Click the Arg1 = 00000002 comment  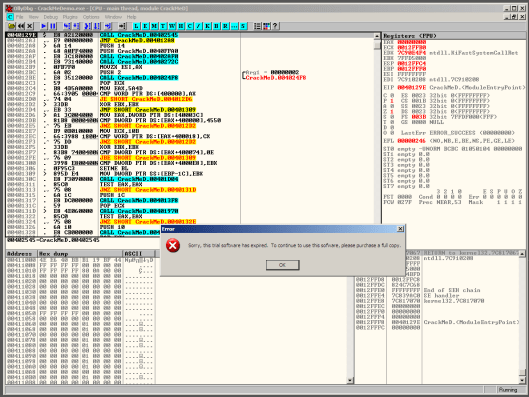click(x=272, y=72)
